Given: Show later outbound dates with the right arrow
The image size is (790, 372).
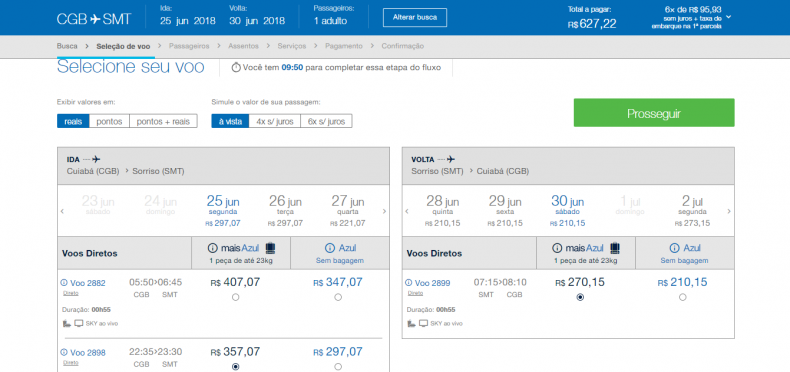Looking at the screenshot, I should [384, 212].
